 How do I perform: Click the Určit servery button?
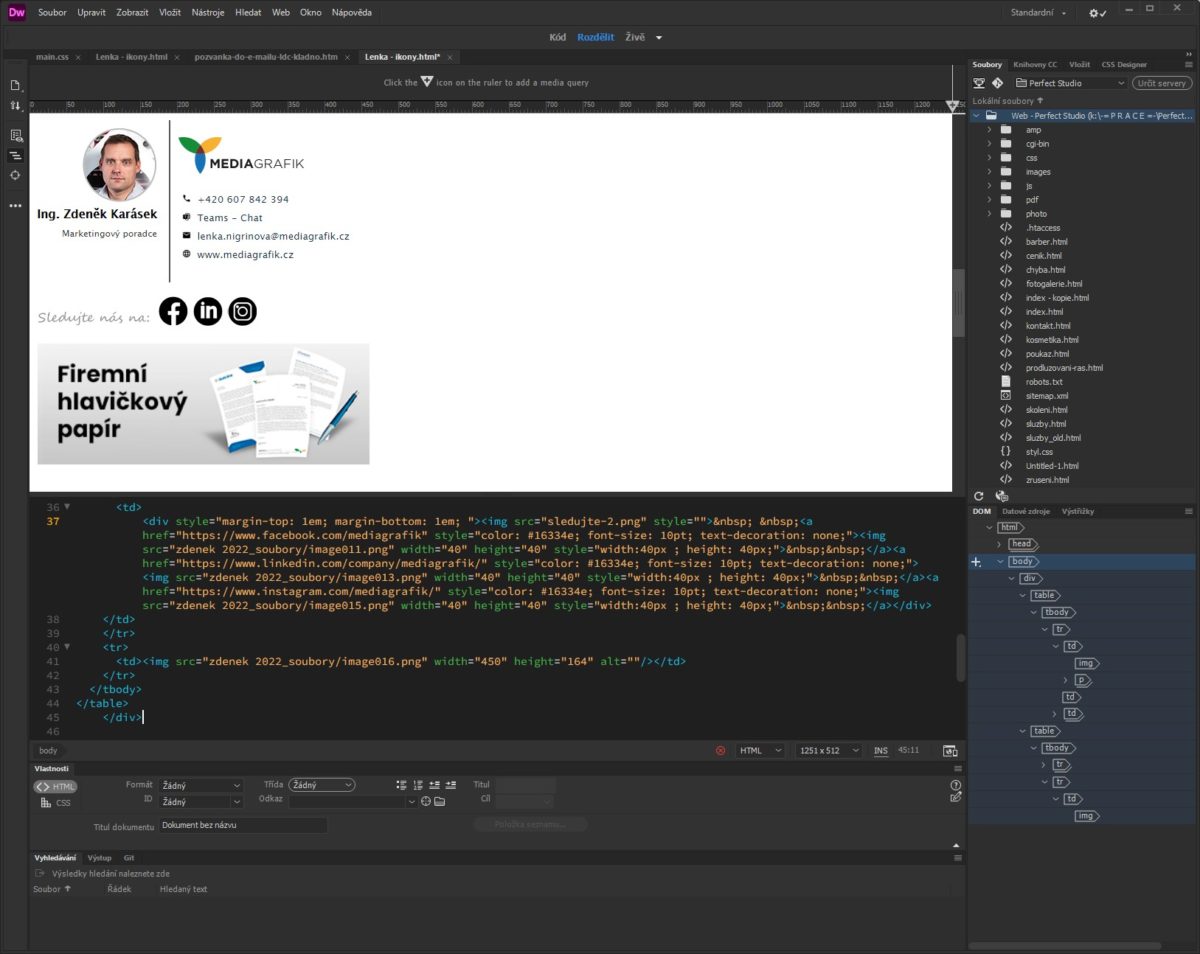[x=1160, y=83]
